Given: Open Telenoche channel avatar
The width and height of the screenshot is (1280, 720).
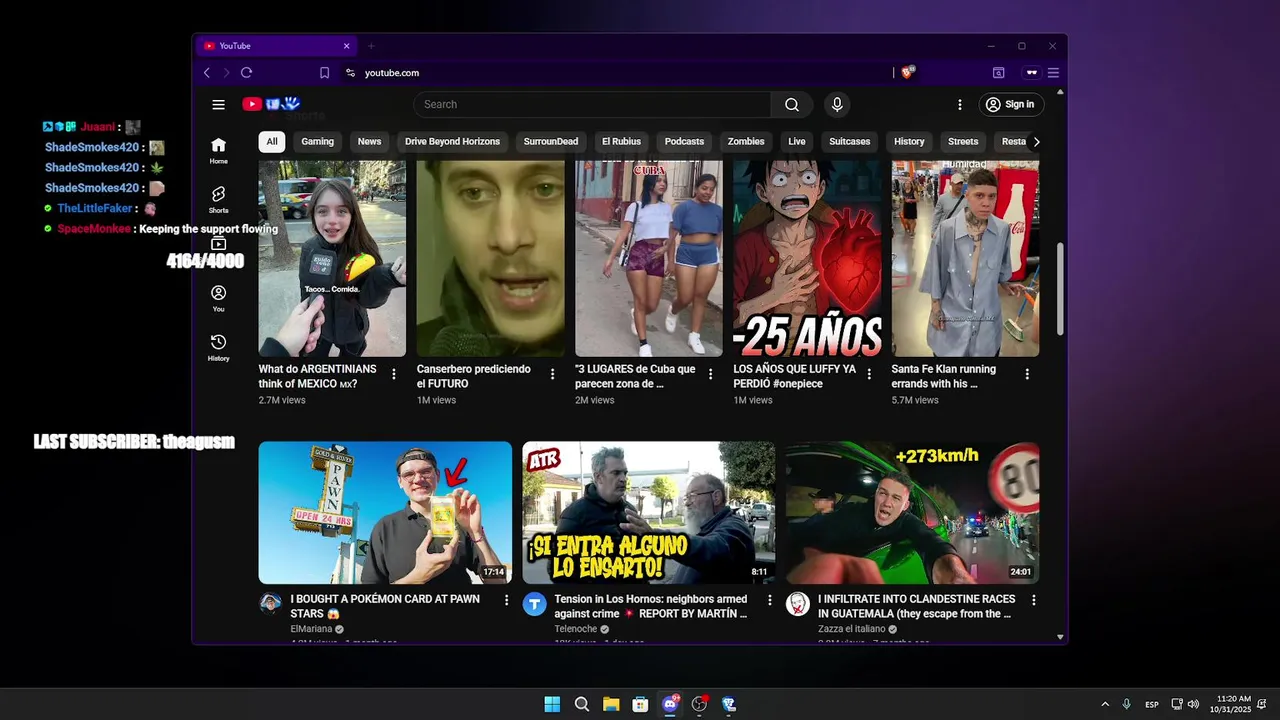Looking at the screenshot, I should (x=535, y=604).
